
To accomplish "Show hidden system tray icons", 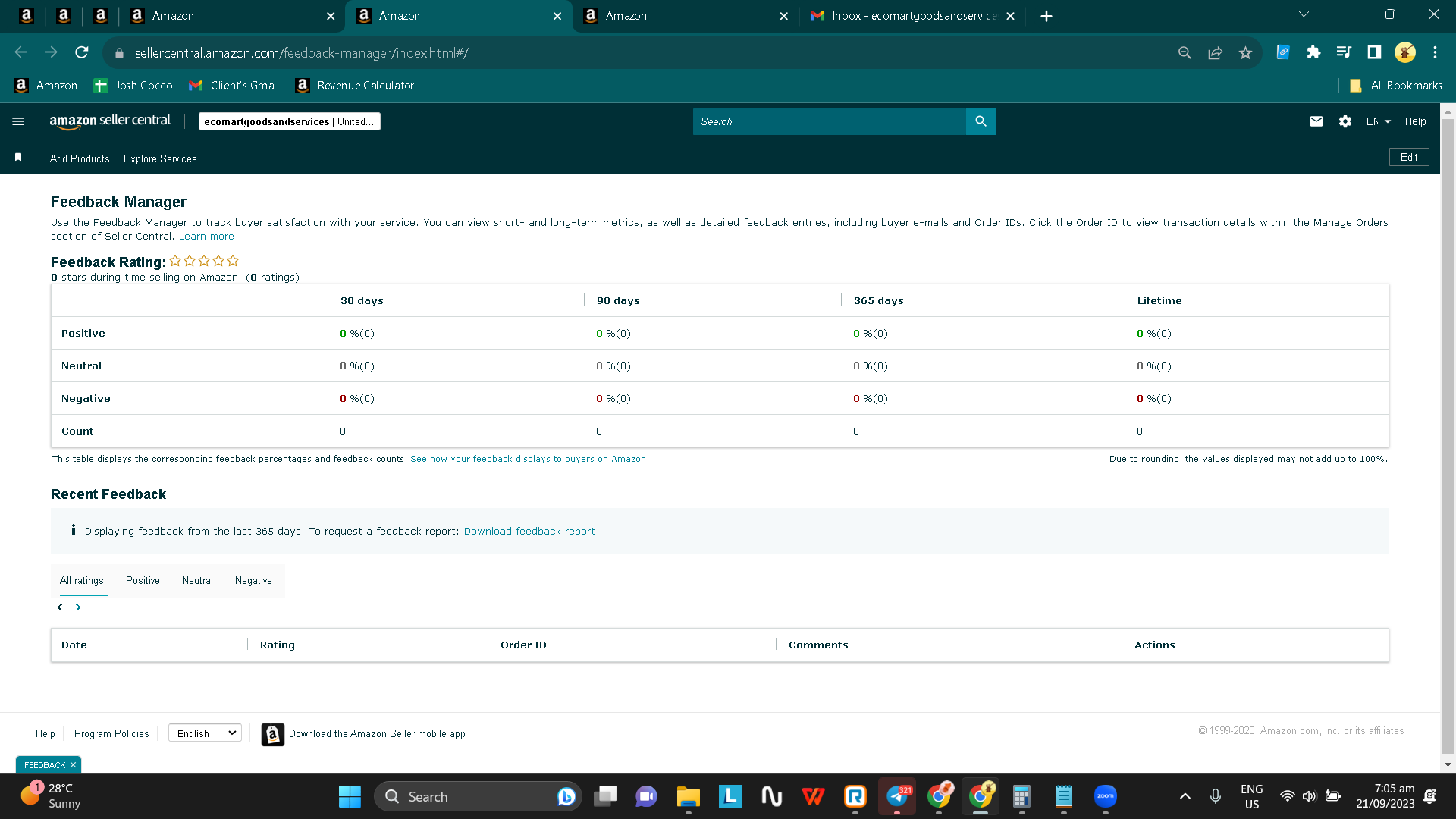I will (1185, 796).
